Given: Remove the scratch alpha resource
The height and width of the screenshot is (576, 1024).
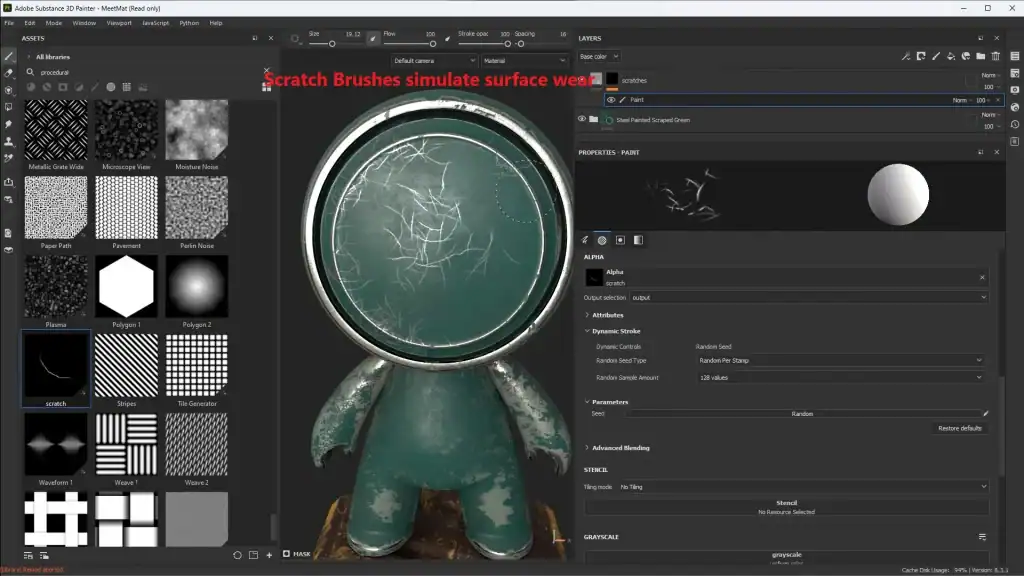Looking at the screenshot, I should (x=982, y=278).
